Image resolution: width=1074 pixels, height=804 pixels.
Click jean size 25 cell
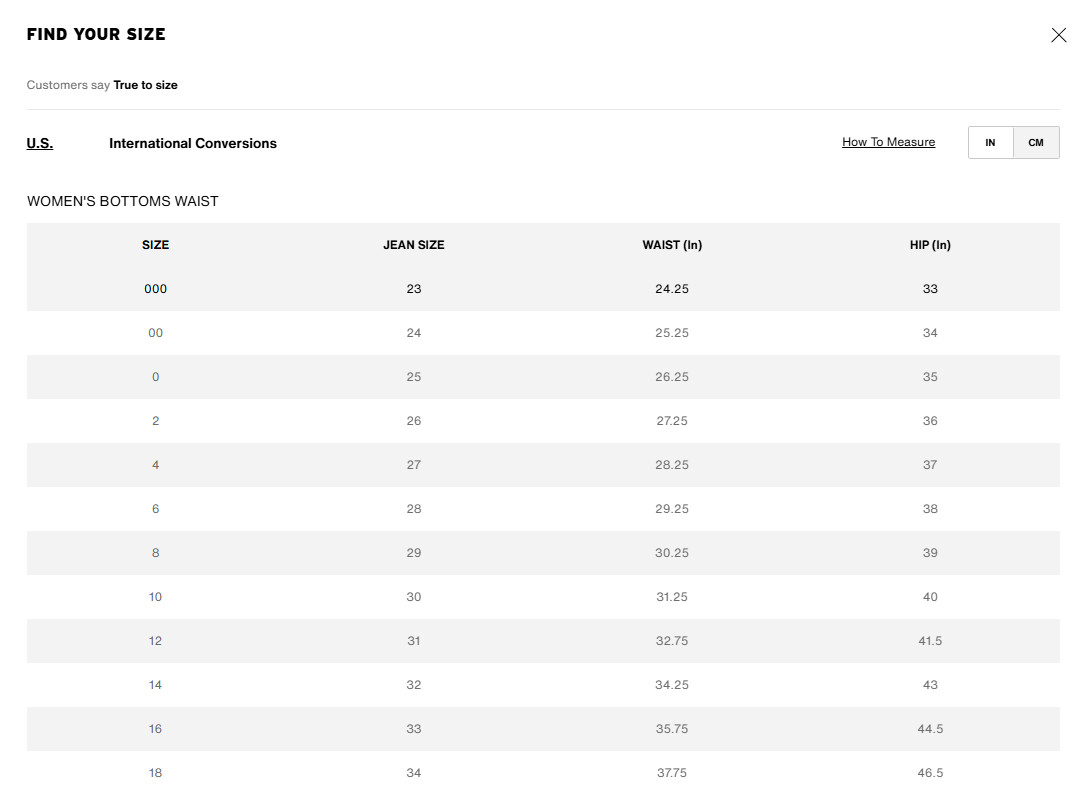tap(414, 377)
